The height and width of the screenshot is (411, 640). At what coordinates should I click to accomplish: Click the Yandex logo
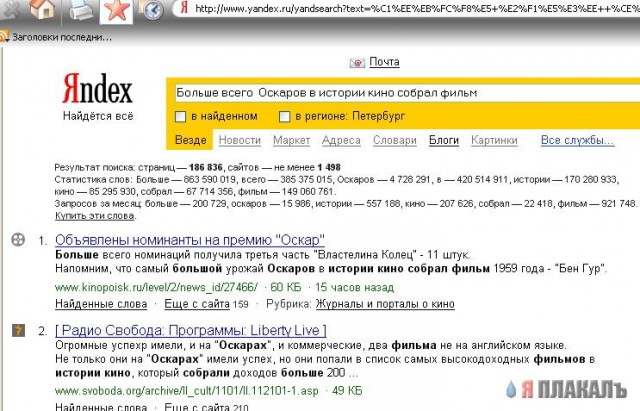click(98, 89)
